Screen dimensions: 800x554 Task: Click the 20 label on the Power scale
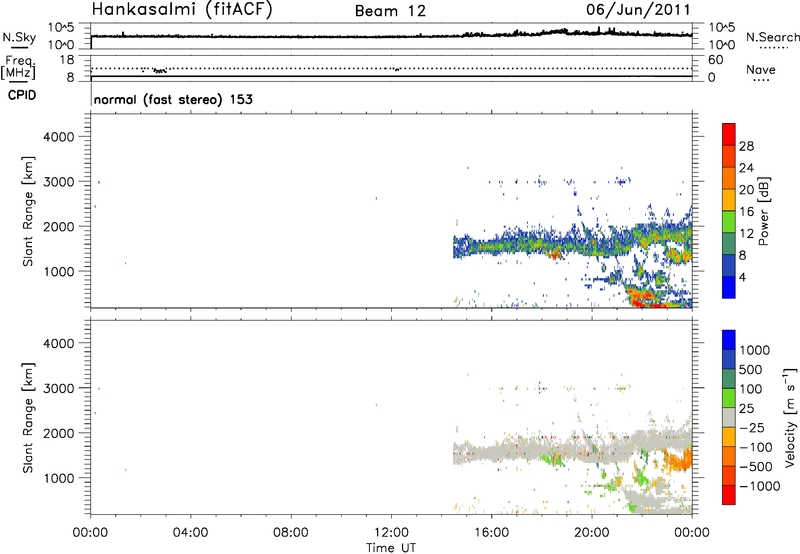(746, 190)
